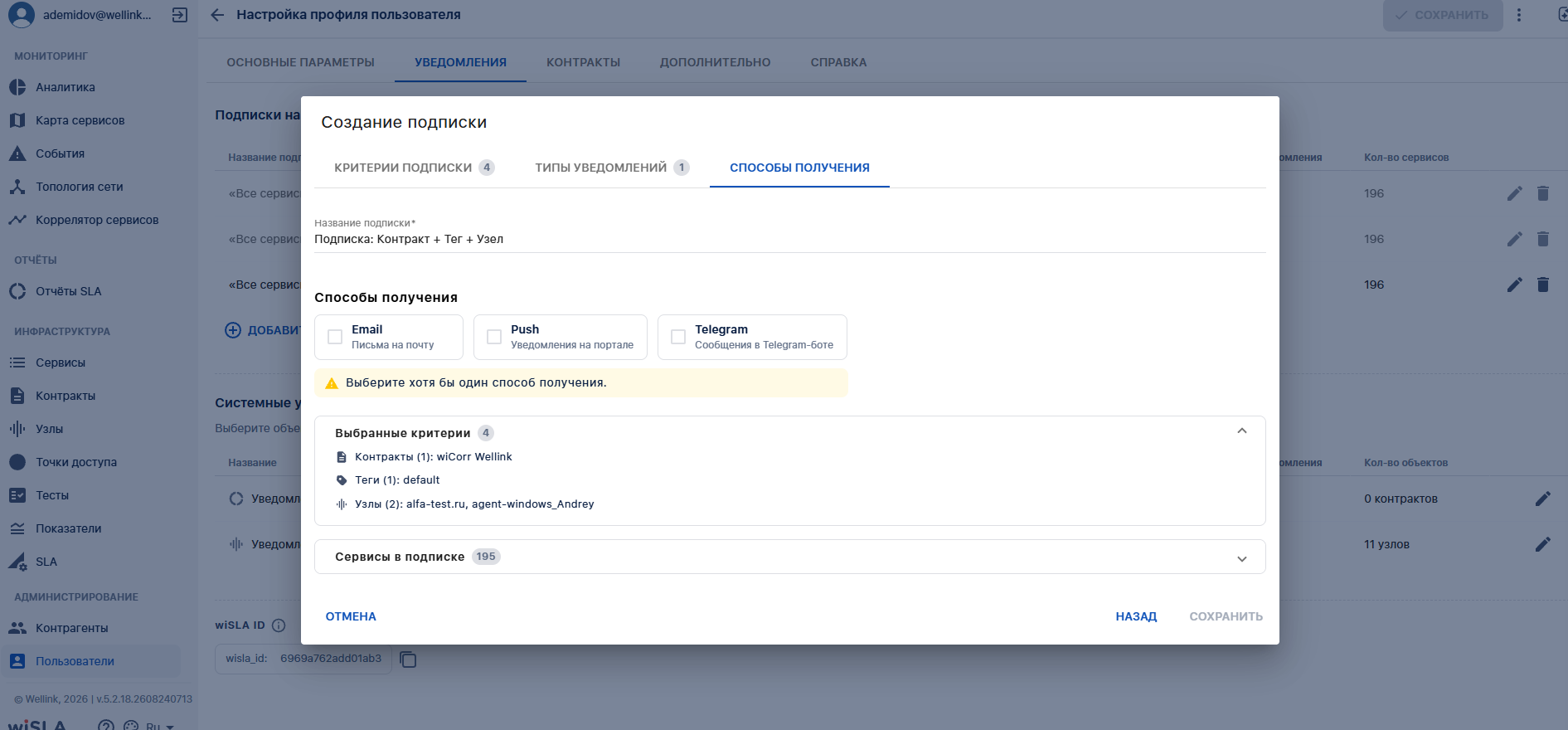Open the Сервисы list in sidebar
This screenshot has width=1568, height=730.
pyautogui.click(x=60, y=363)
